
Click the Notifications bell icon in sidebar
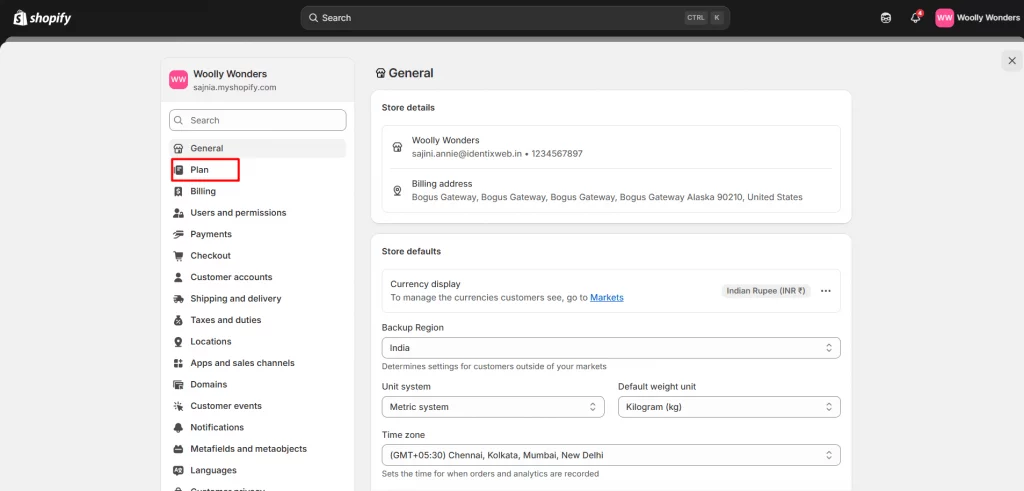tap(178, 428)
